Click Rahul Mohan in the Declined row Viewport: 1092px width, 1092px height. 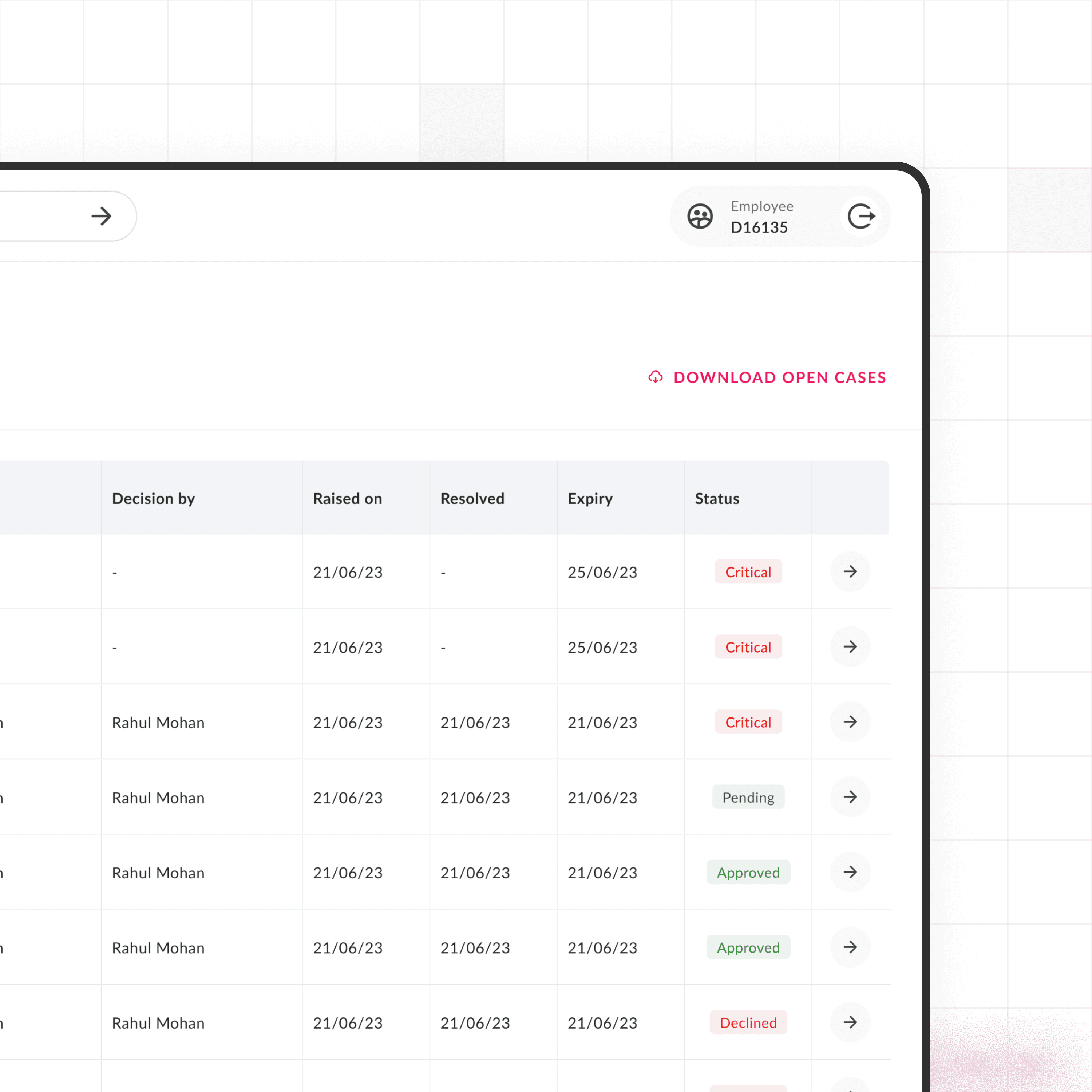(x=158, y=1023)
